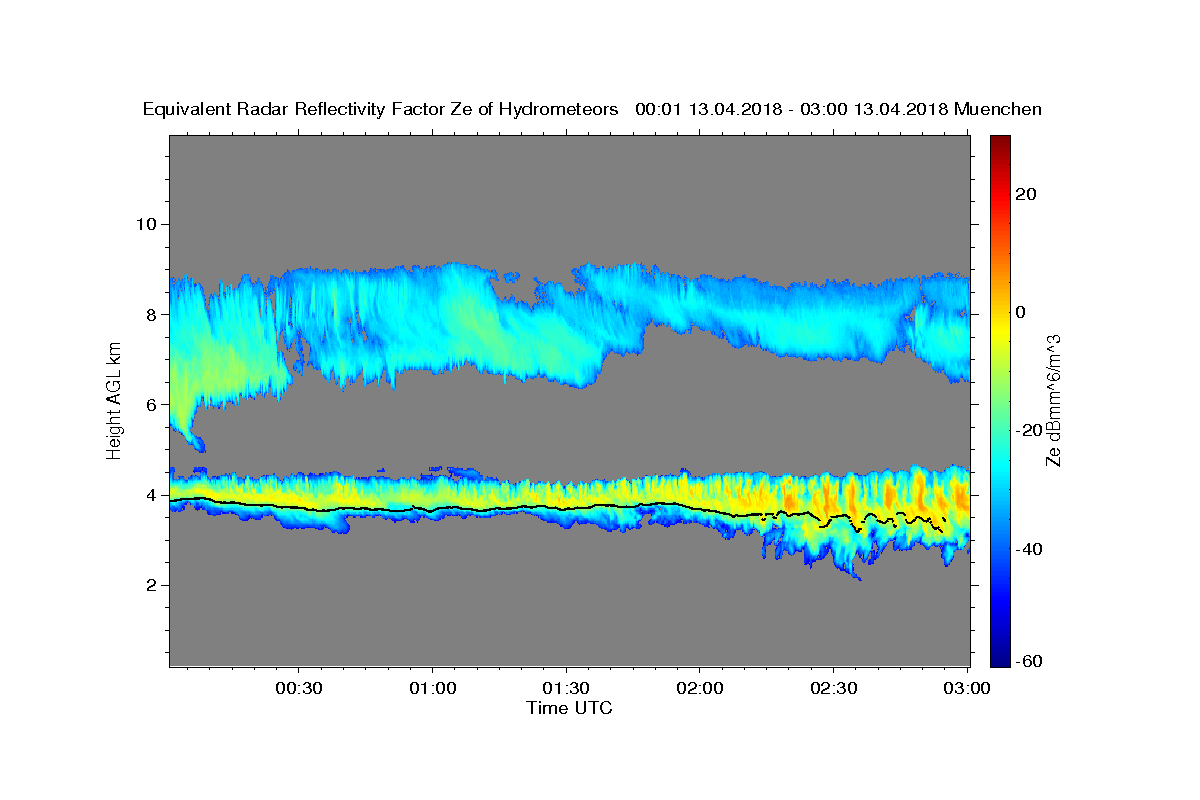Viewport: 1200px width, 800px height.
Task: Click the 03:00 time tick label
Action: point(967,689)
